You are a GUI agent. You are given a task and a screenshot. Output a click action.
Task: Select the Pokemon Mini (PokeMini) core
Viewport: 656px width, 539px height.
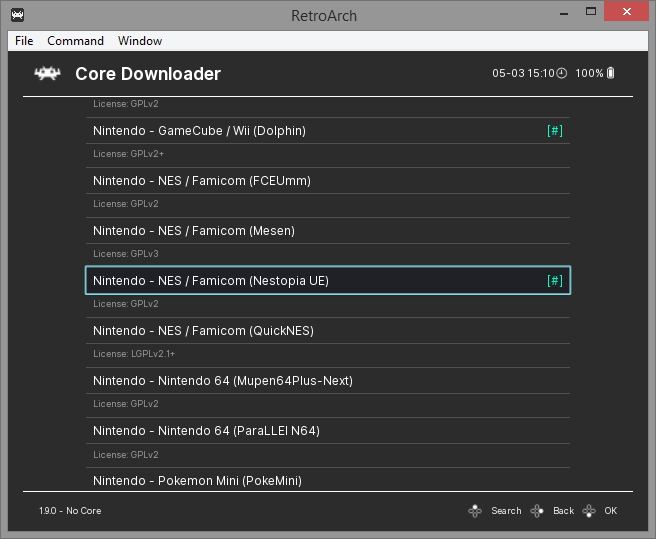click(x=328, y=480)
